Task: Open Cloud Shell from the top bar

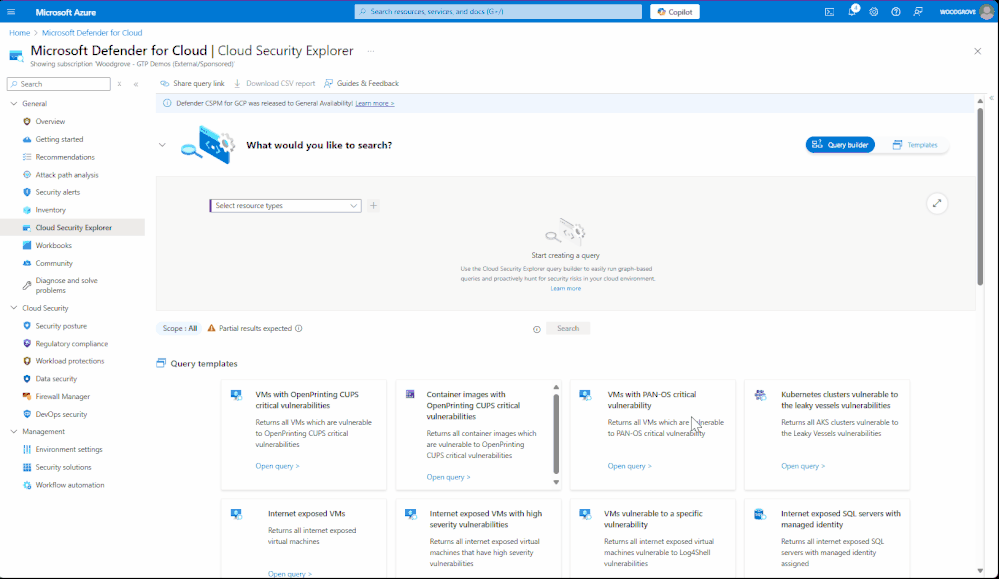Action: click(829, 11)
